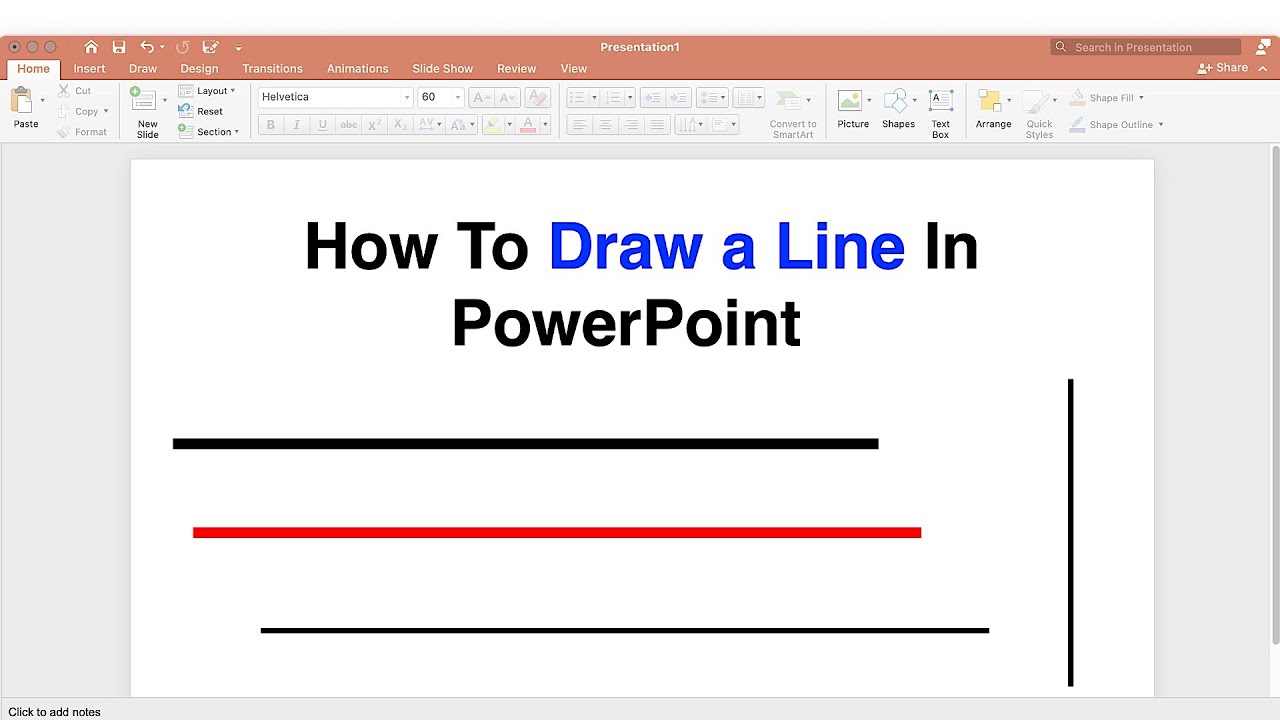Open the Shape Fill color menu

click(1107, 98)
